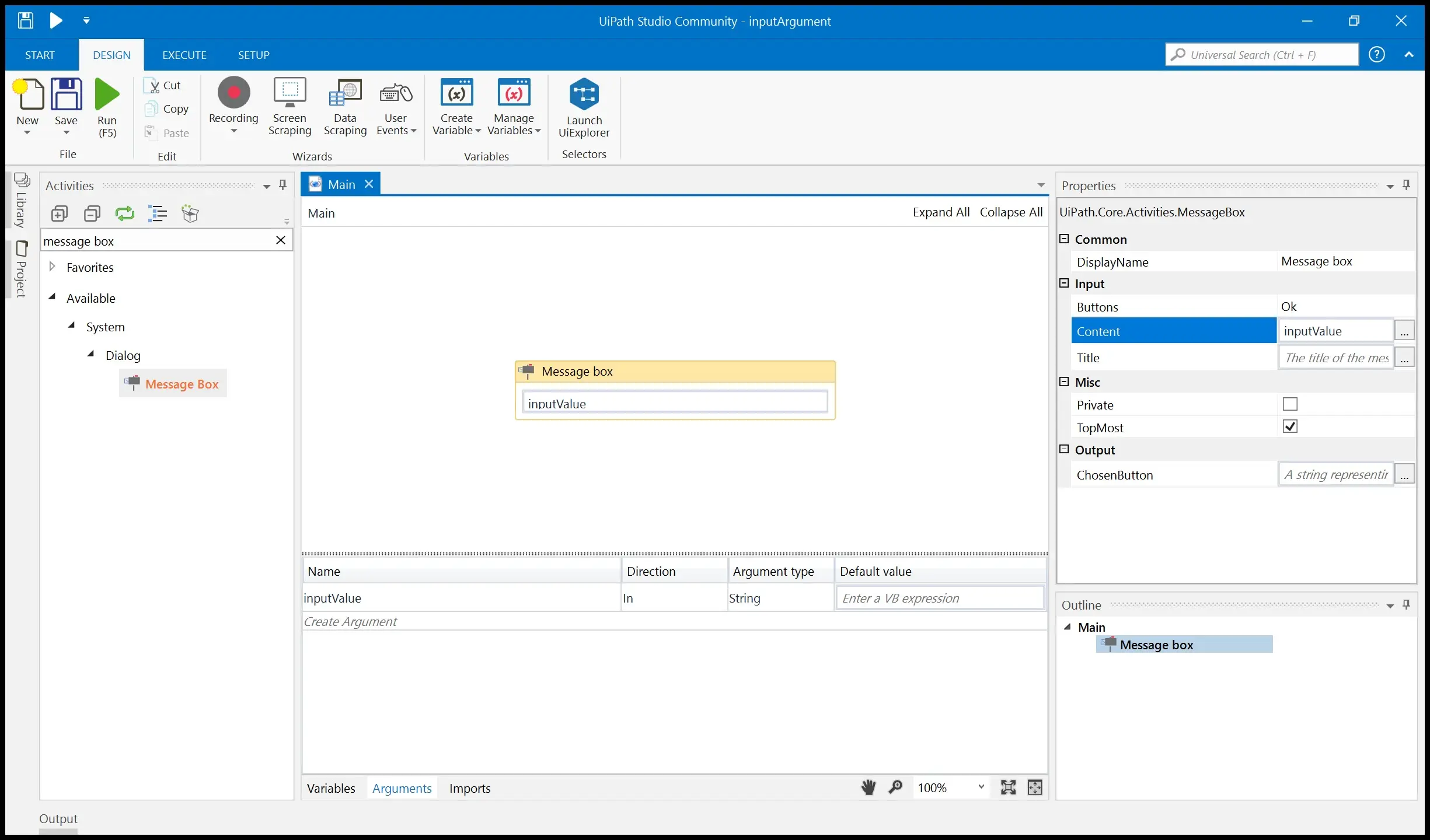Open Manage Variables
This screenshot has height=840, width=1430.
click(514, 106)
